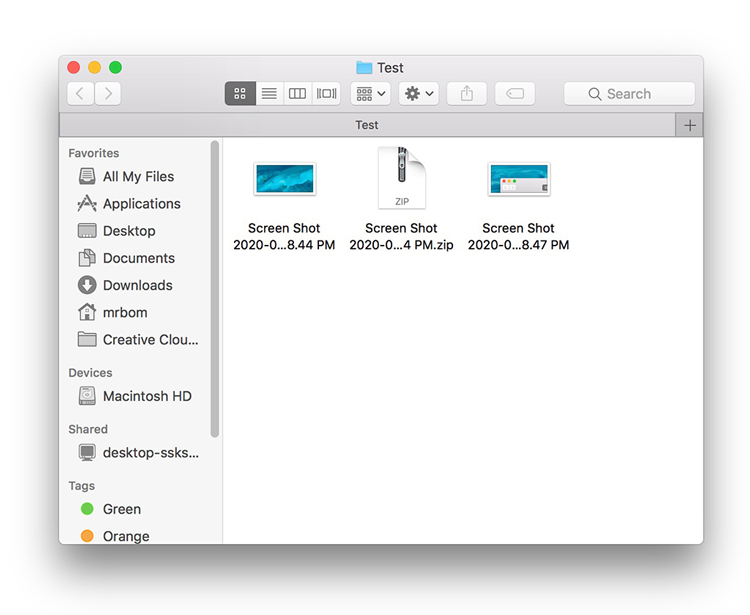This screenshot has height=615, width=750.
Task: Open Downloads in sidebar
Action: pos(125,286)
